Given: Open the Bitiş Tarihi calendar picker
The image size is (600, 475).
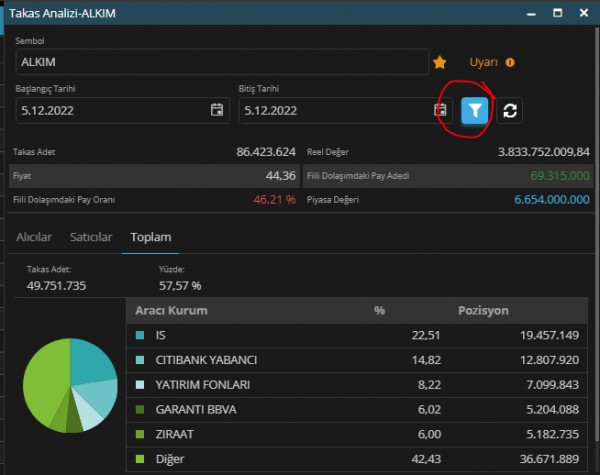Looking at the screenshot, I should coord(440,110).
